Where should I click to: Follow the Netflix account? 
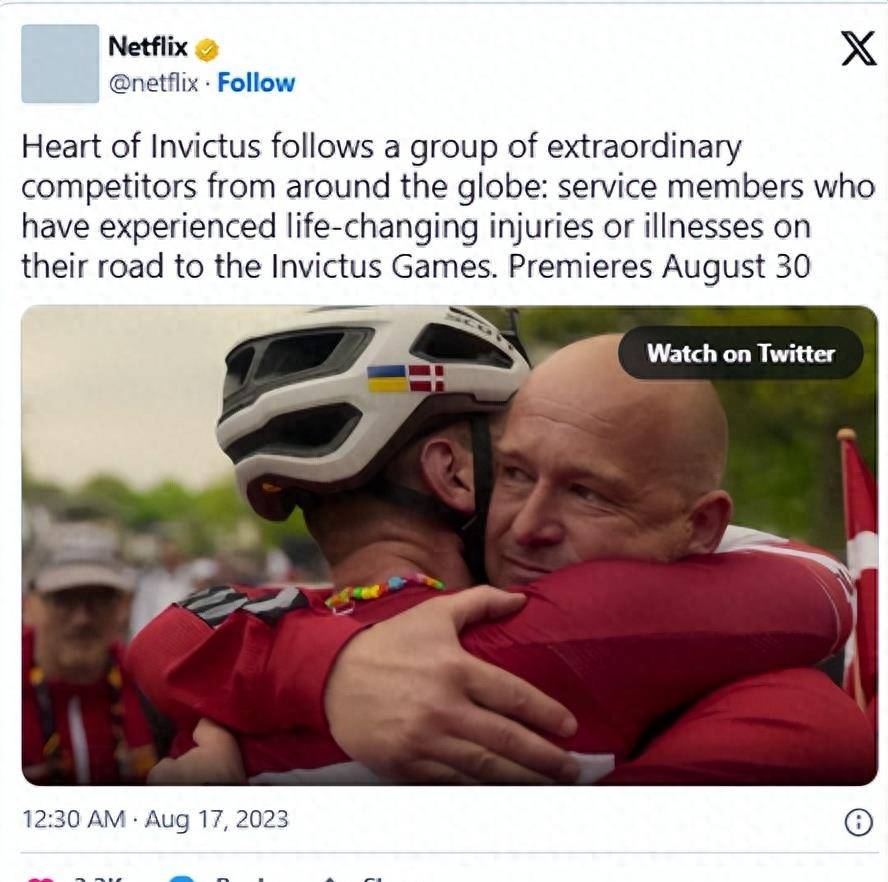[x=256, y=83]
